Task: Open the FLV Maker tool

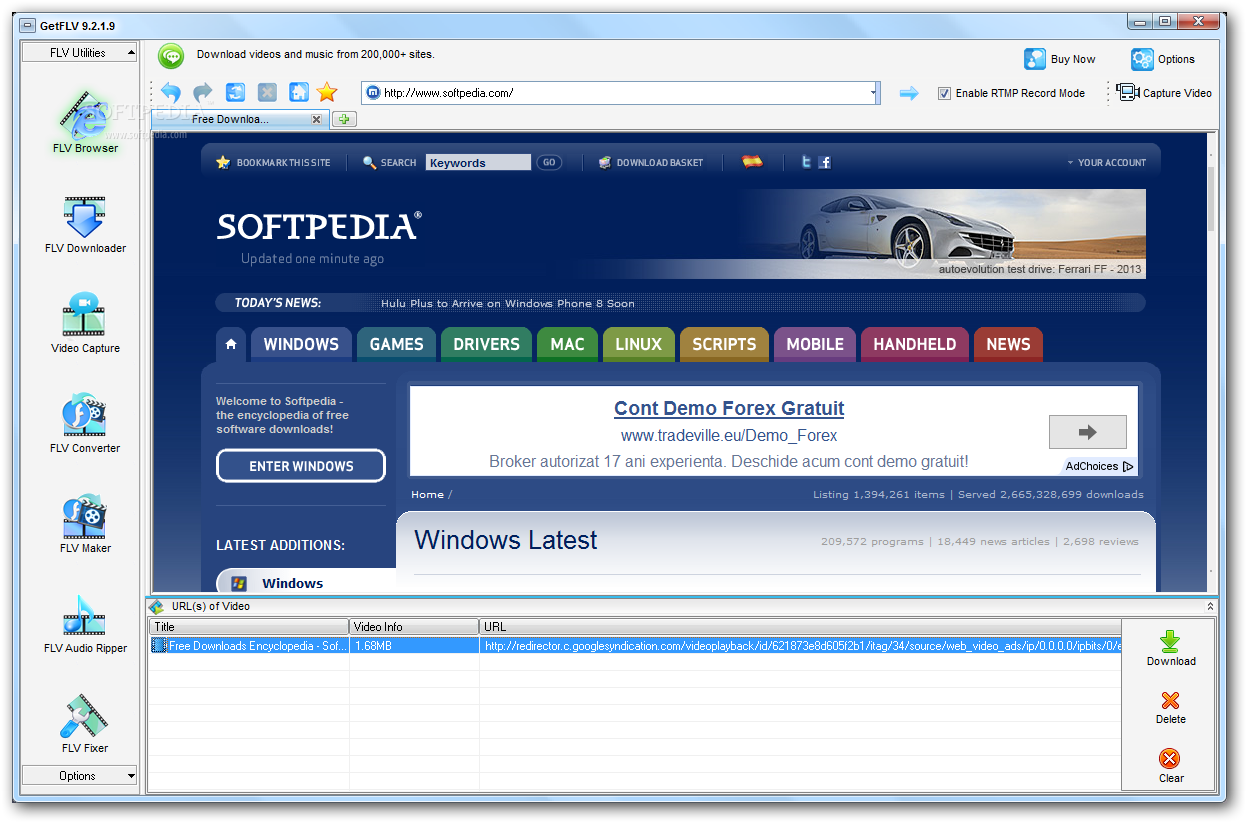Action: click(x=85, y=522)
